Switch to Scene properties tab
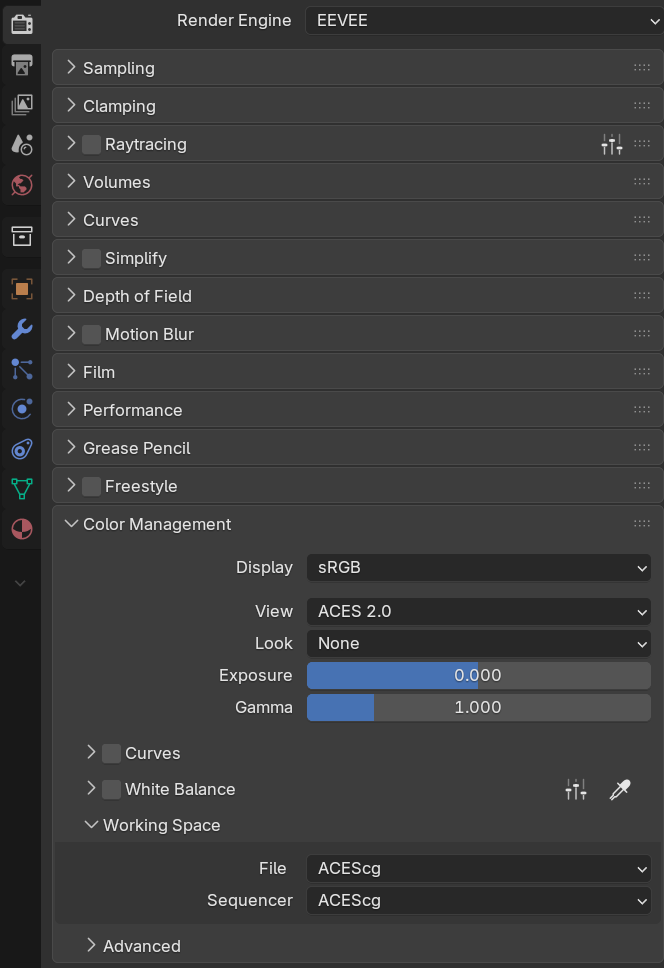This screenshot has width=664, height=968. [x=21, y=144]
